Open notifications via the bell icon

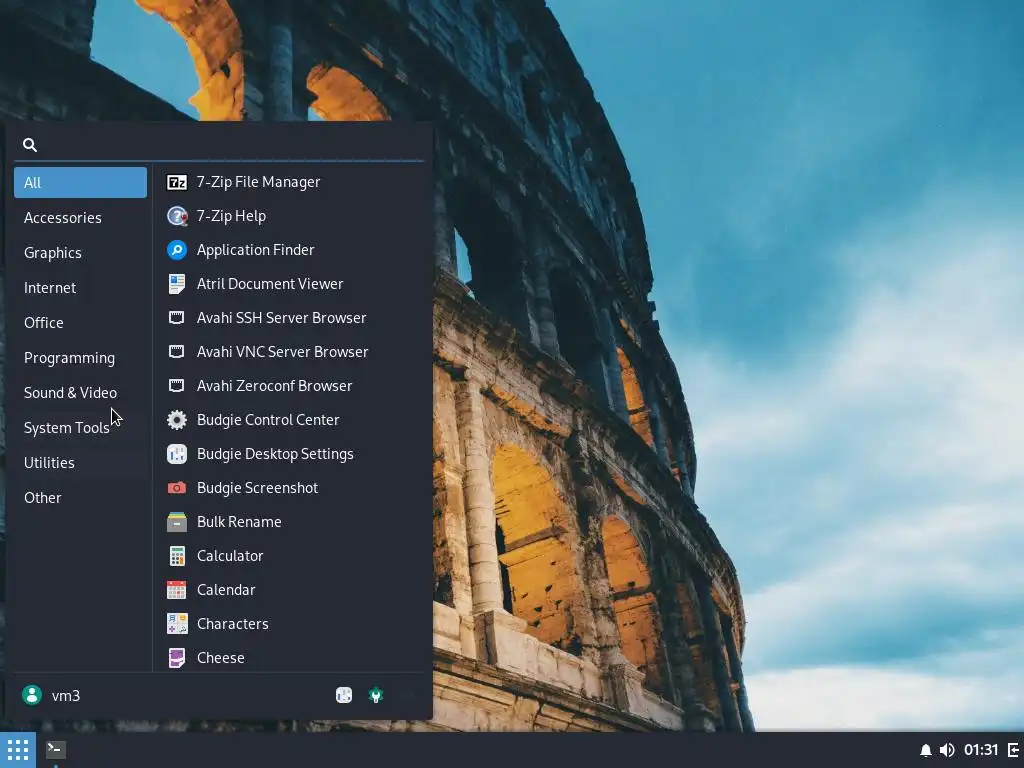925,750
